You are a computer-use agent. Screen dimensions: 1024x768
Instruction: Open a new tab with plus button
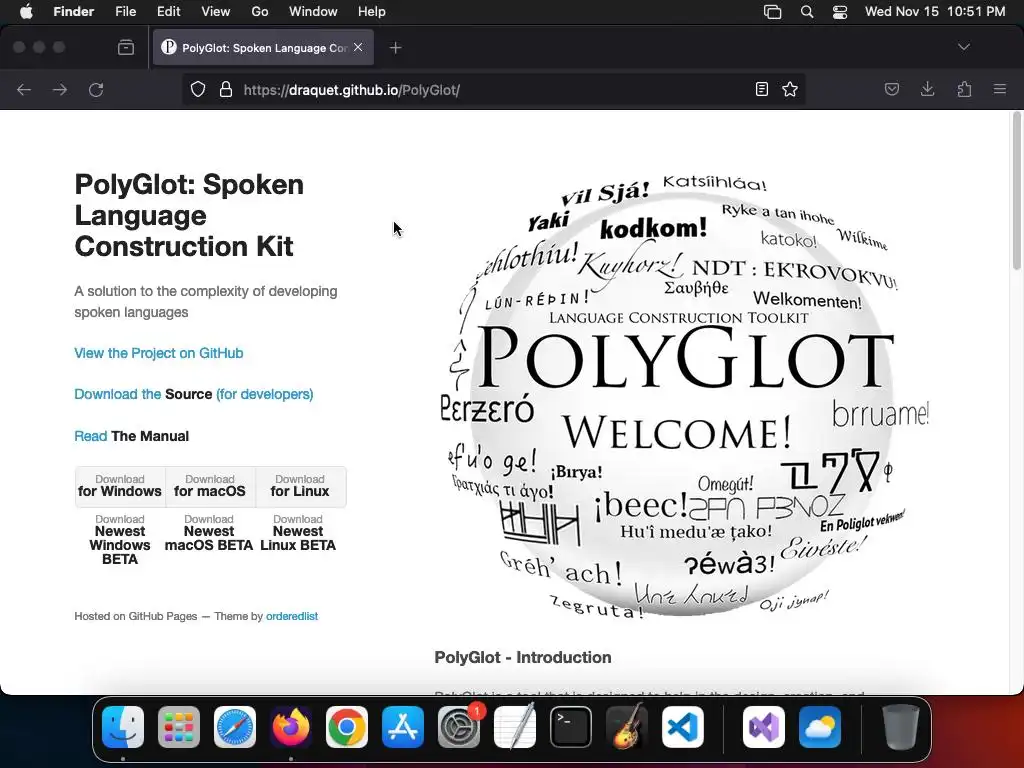tap(396, 48)
